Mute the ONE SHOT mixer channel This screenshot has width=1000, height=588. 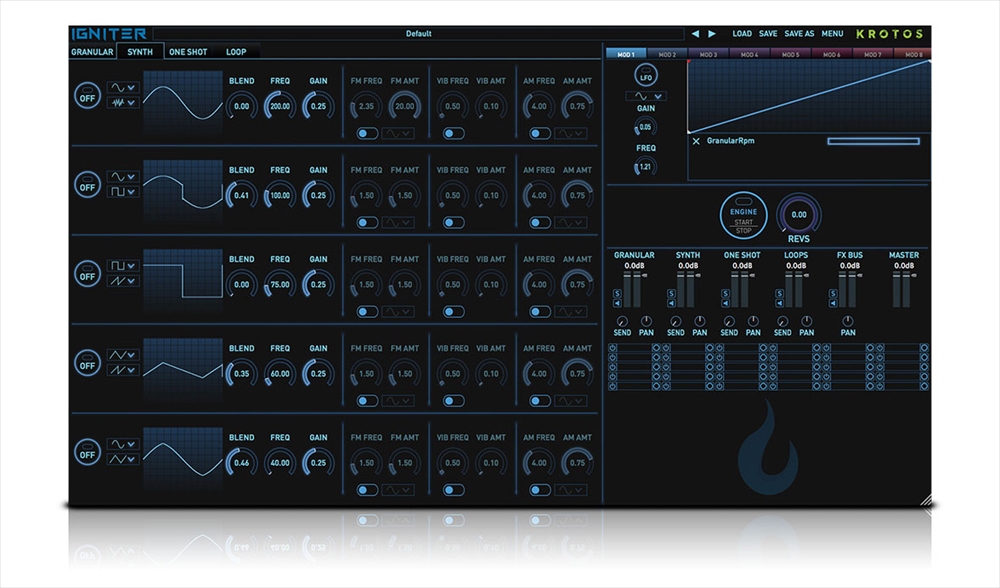(x=725, y=303)
